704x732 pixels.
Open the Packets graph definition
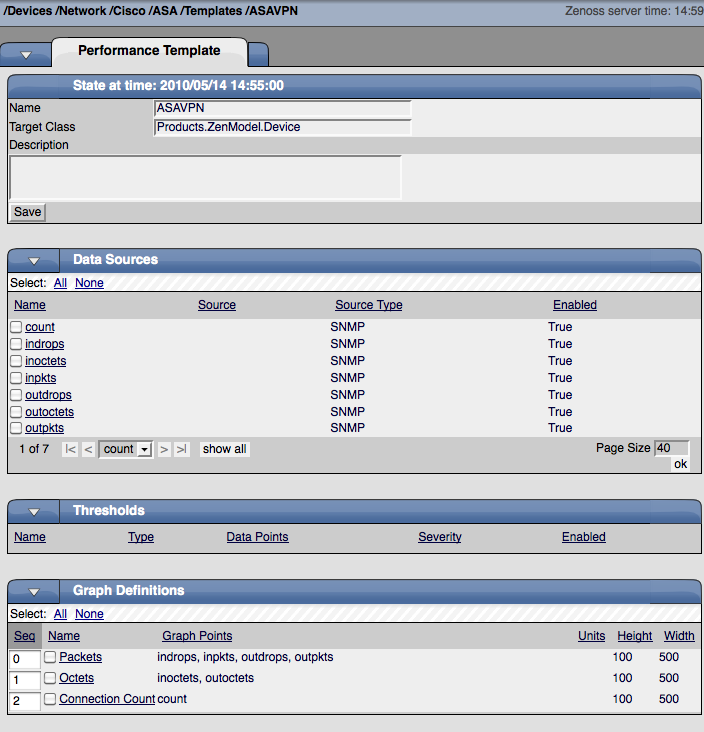coord(80,657)
